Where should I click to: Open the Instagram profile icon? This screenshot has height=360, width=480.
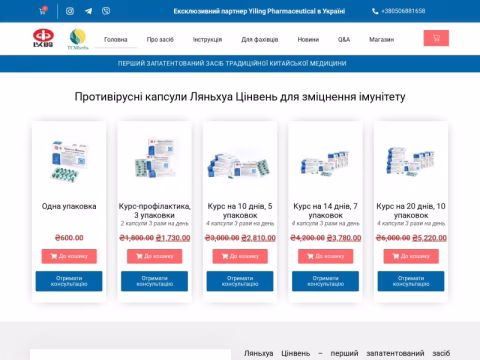coord(70,11)
